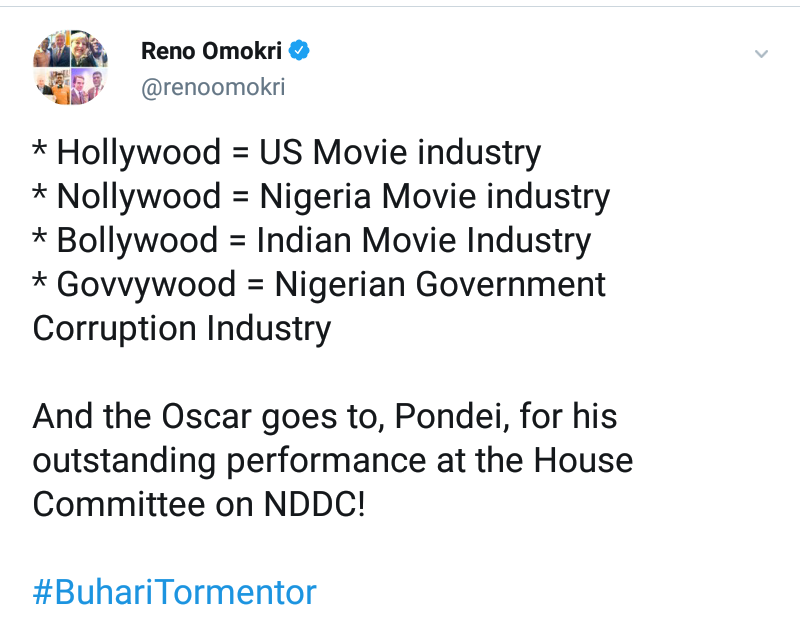Click the top-left photo in avatar collage
The image size is (800, 630).
coord(52,49)
